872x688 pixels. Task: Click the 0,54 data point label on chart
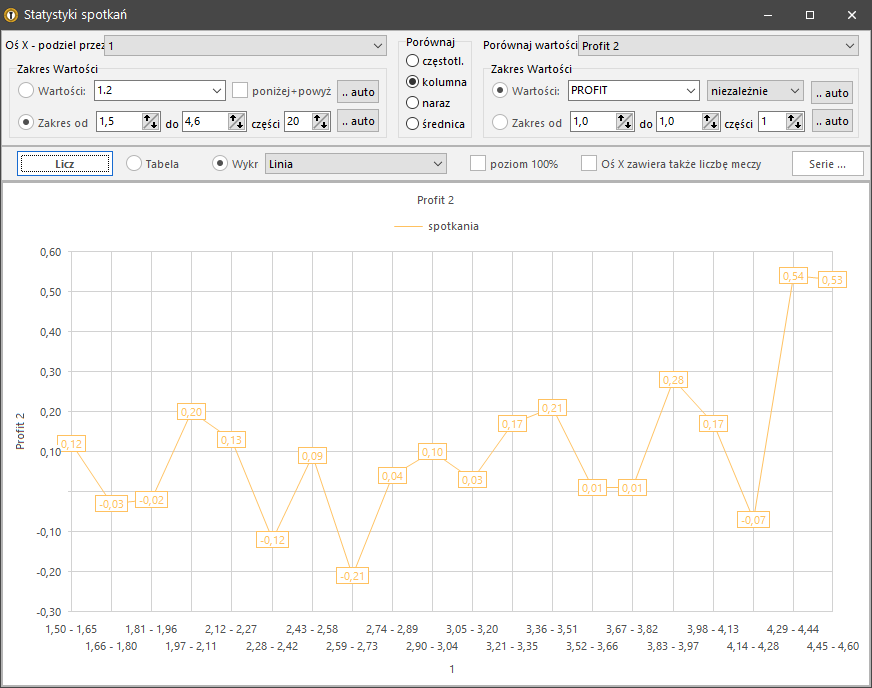[793, 276]
